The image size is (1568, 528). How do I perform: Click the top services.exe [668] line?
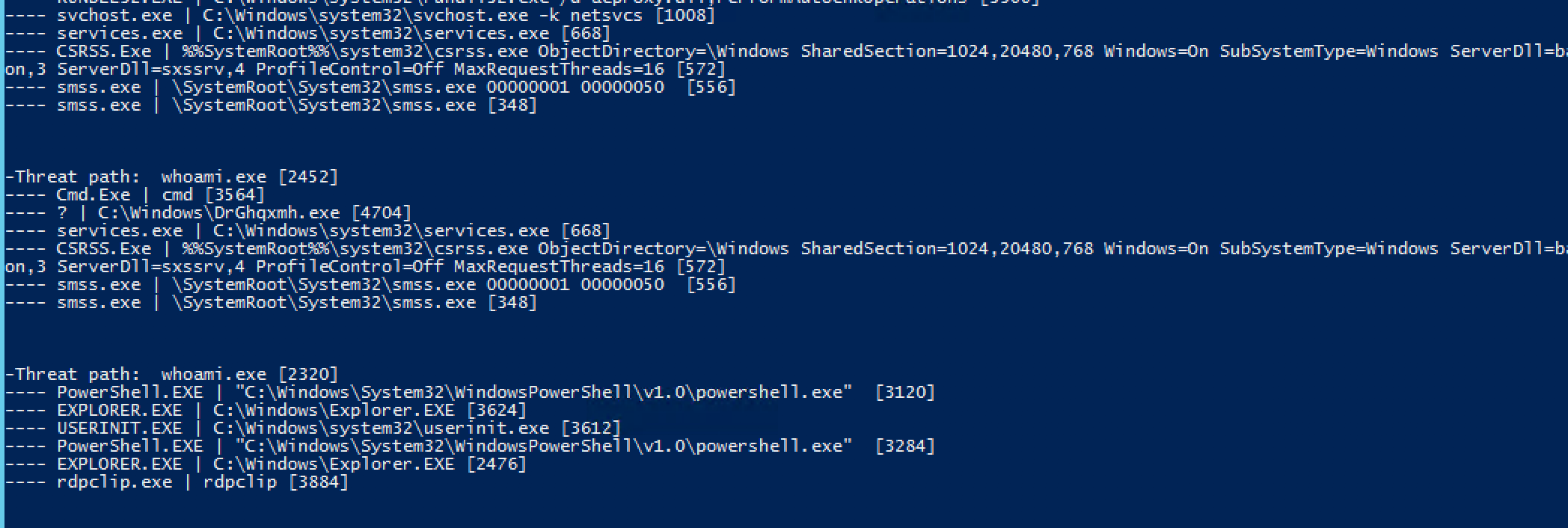308,34
